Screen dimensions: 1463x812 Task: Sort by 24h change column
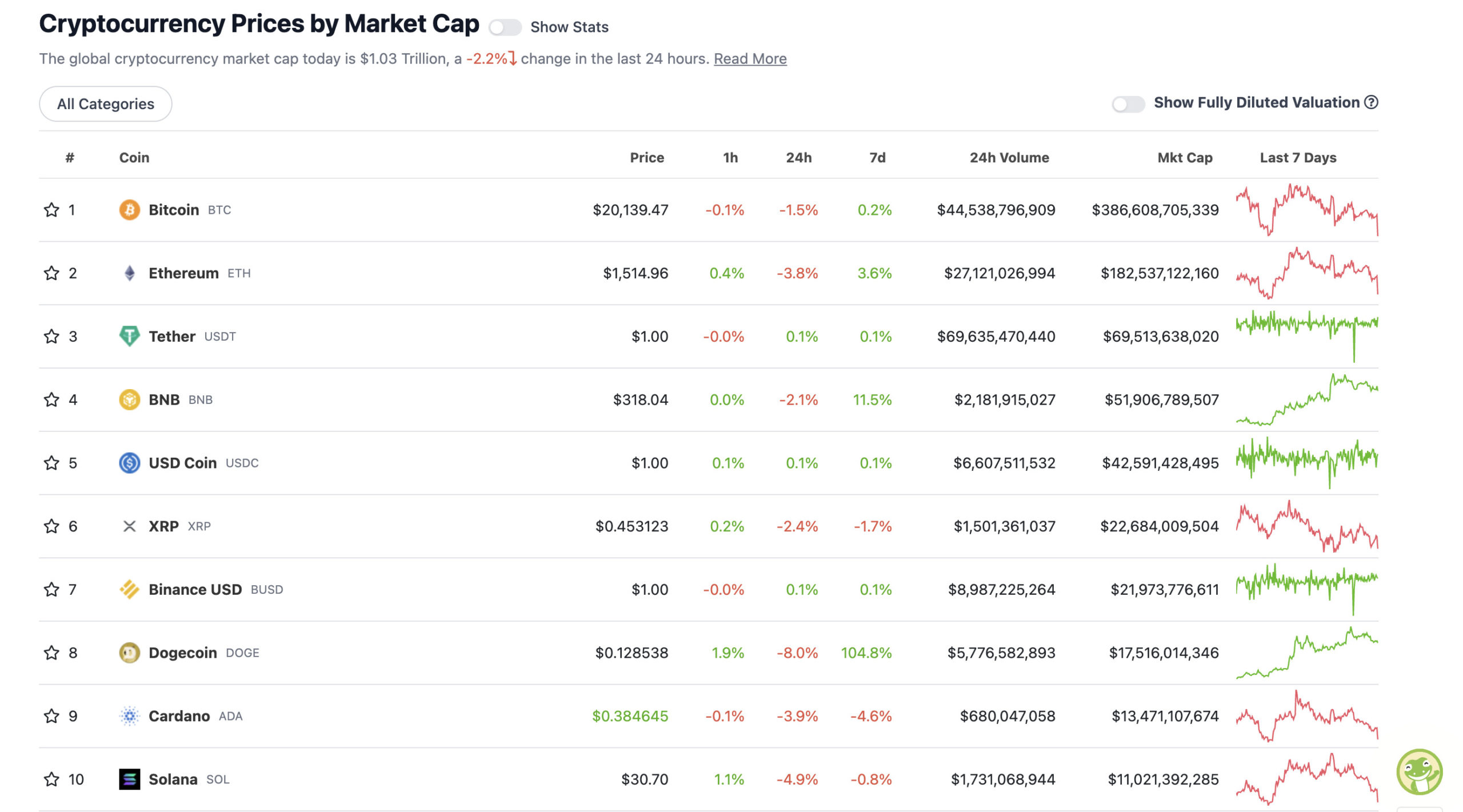799,158
